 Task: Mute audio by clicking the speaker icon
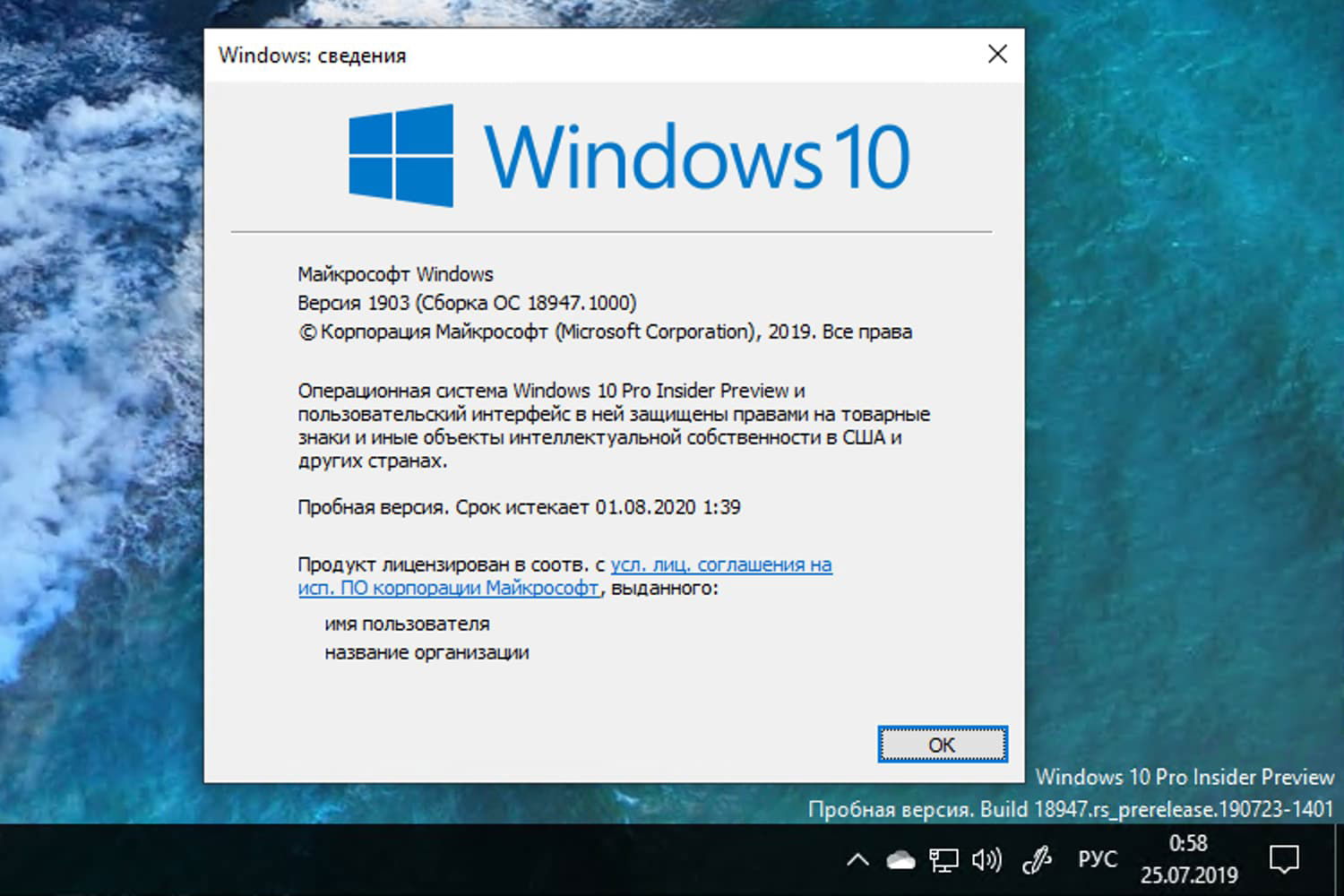[x=986, y=858]
